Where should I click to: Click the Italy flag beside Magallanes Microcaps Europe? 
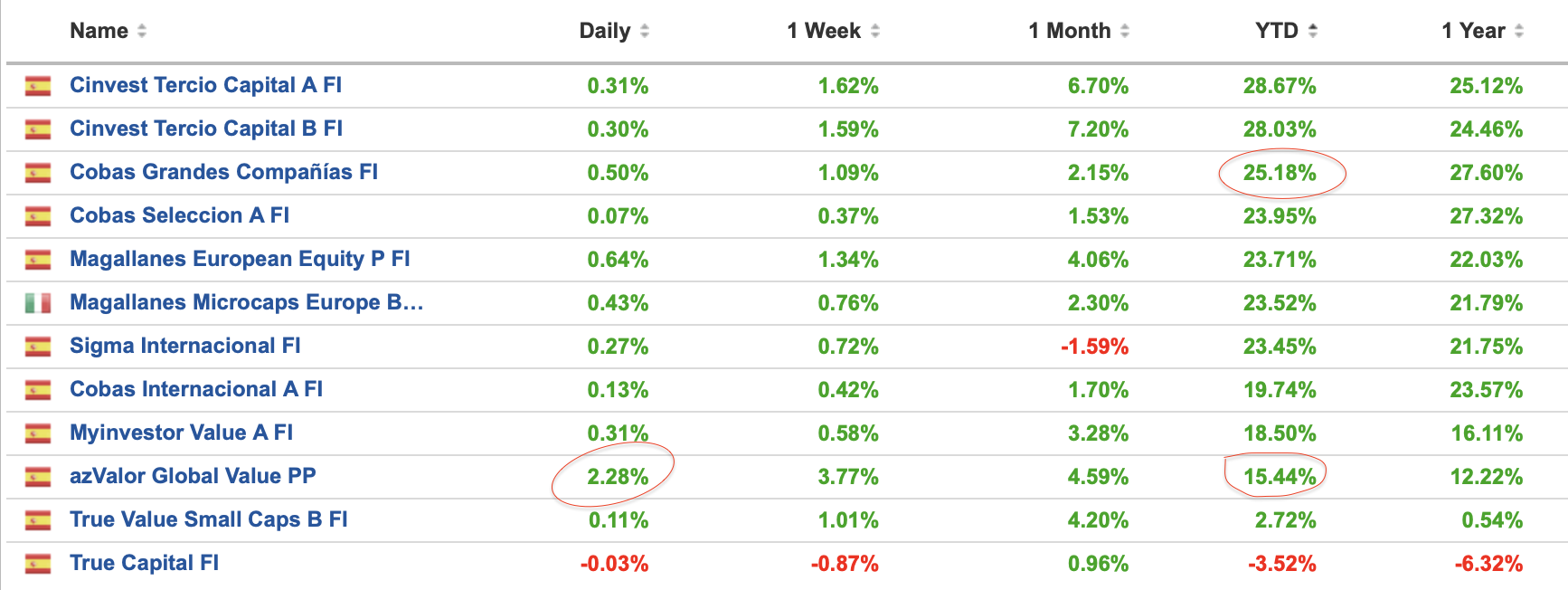[38, 303]
